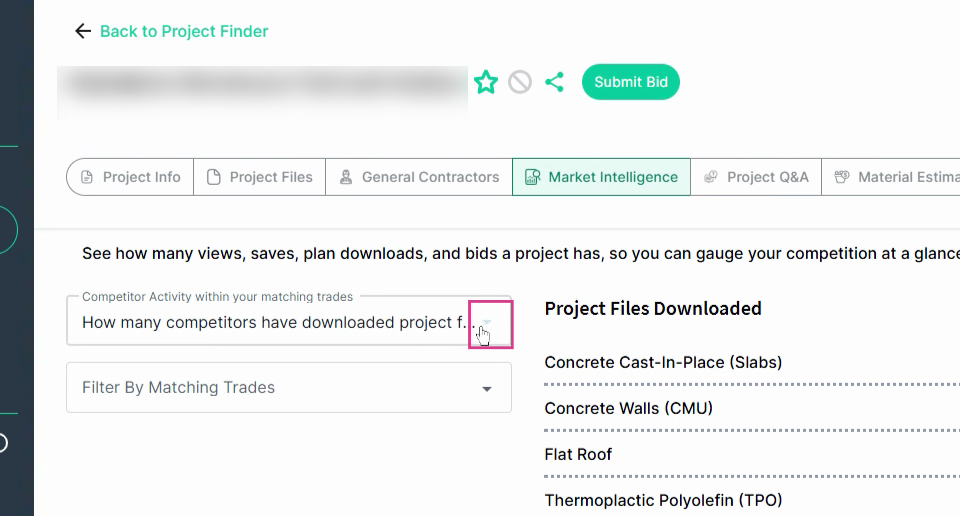Click the Submit Bid button
This screenshot has width=960, height=516.
(631, 82)
